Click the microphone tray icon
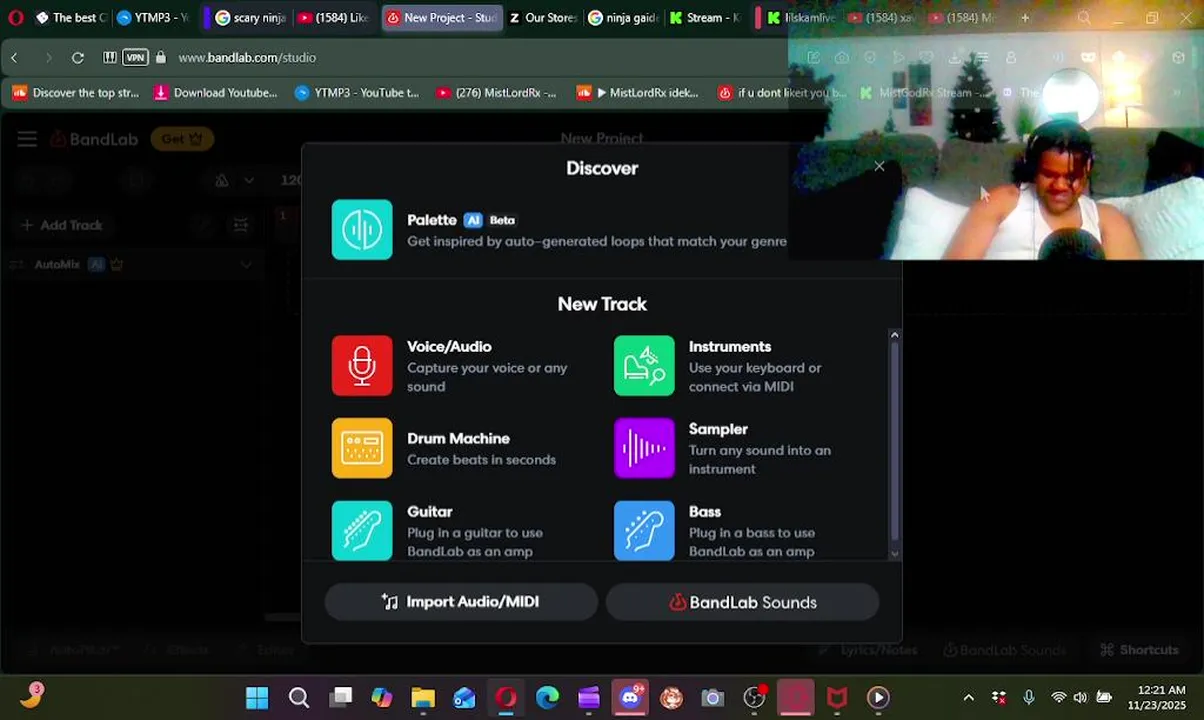Screen dimensions: 1204x720 pyautogui.click(x=1029, y=698)
